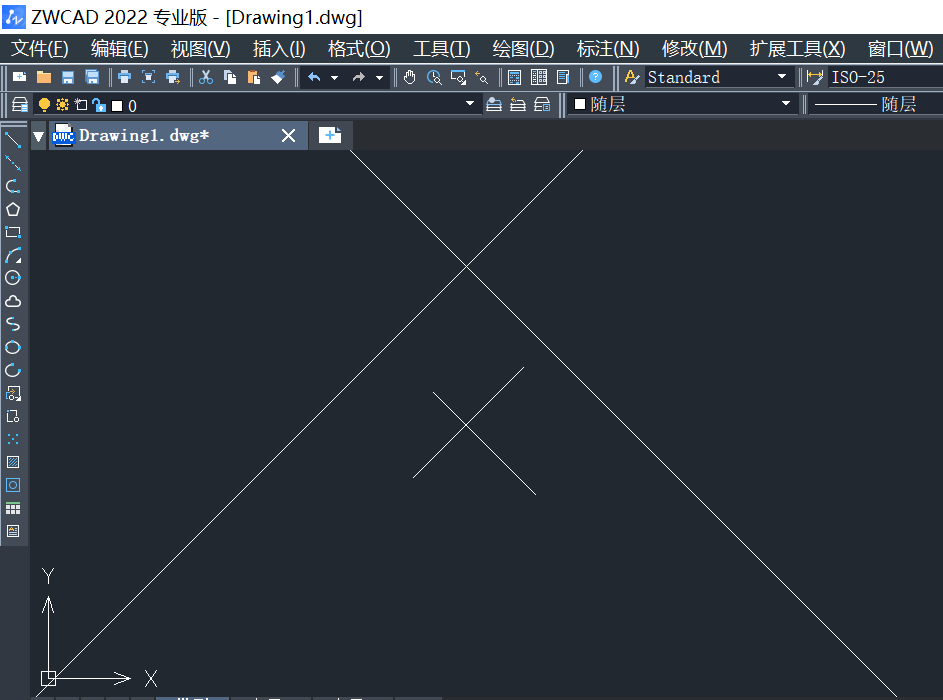Toggle layer 0 freeze sun icon

62,105
